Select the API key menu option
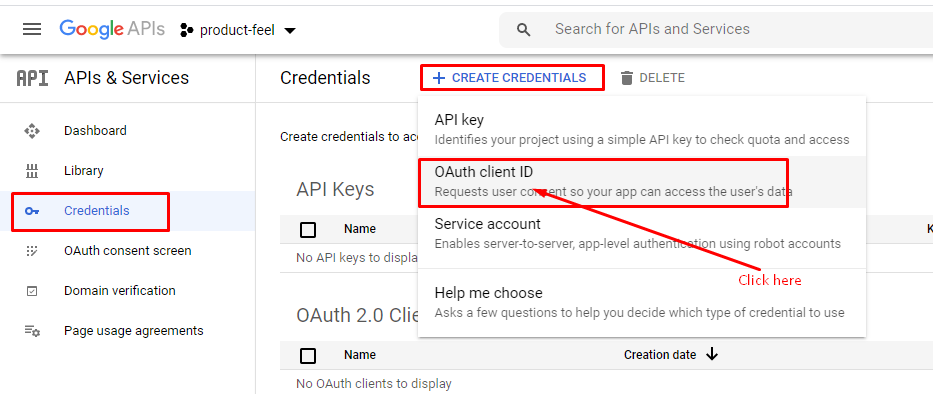Screen dimensions: 933x394 [x=642, y=130]
